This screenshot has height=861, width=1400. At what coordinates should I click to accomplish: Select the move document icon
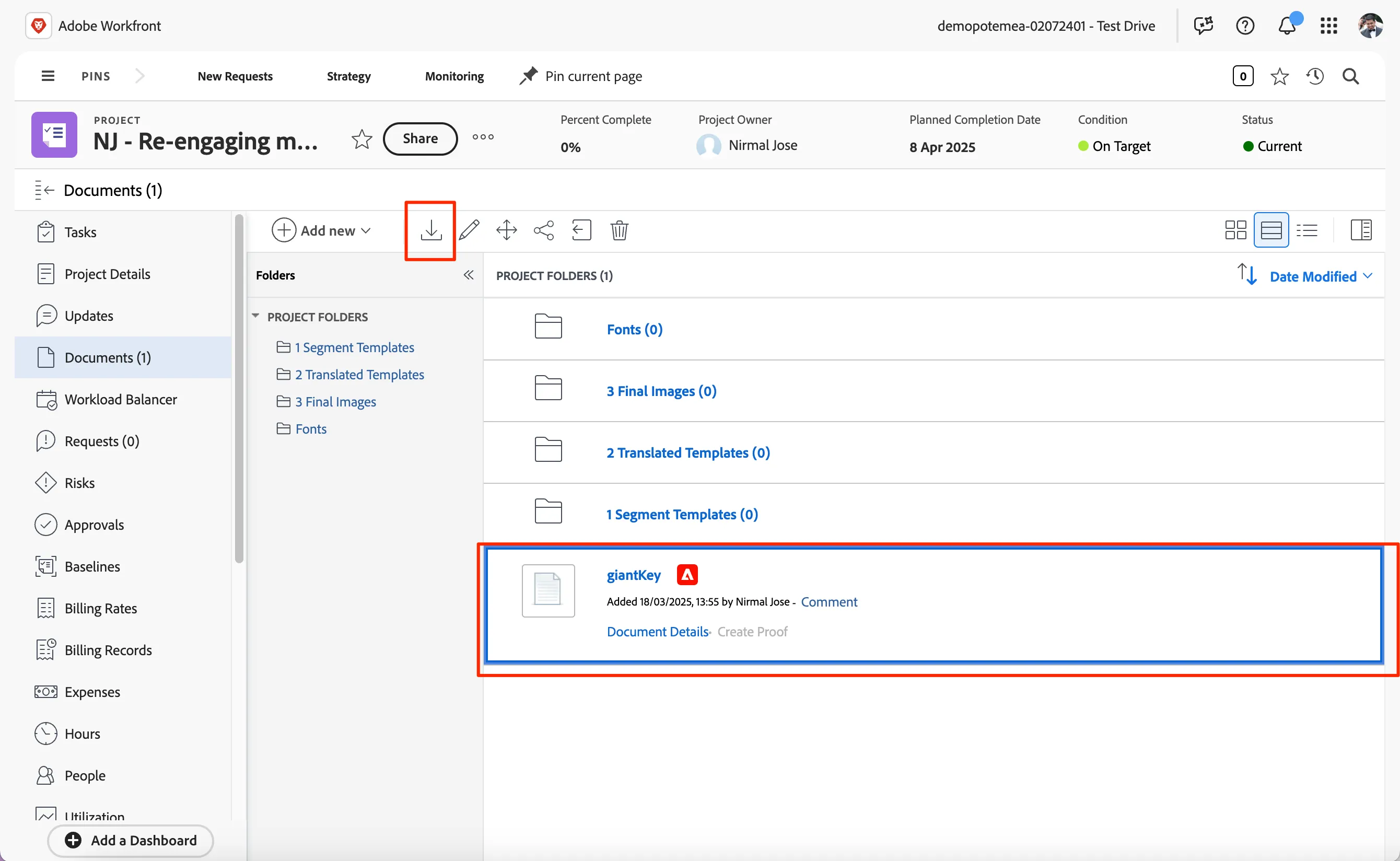(x=507, y=230)
